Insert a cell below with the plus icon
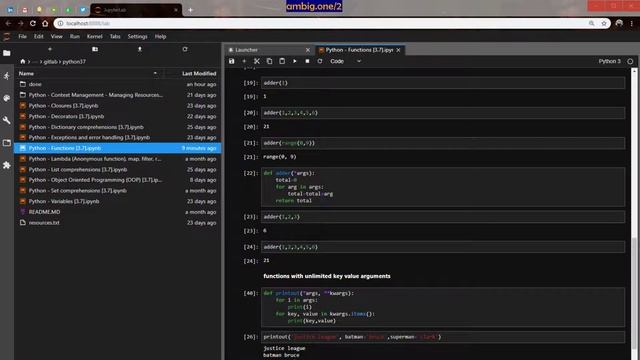The width and height of the screenshot is (640, 360). (244, 61)
